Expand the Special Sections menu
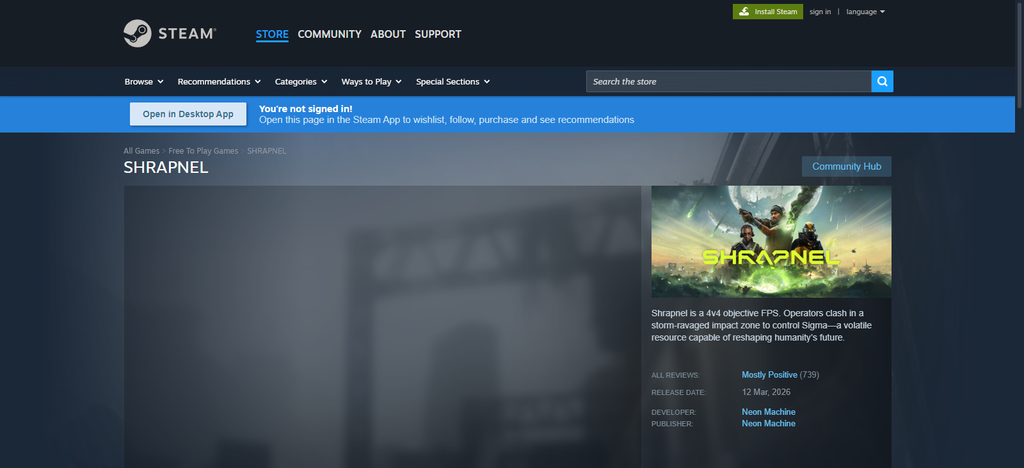 coord(453,82)
